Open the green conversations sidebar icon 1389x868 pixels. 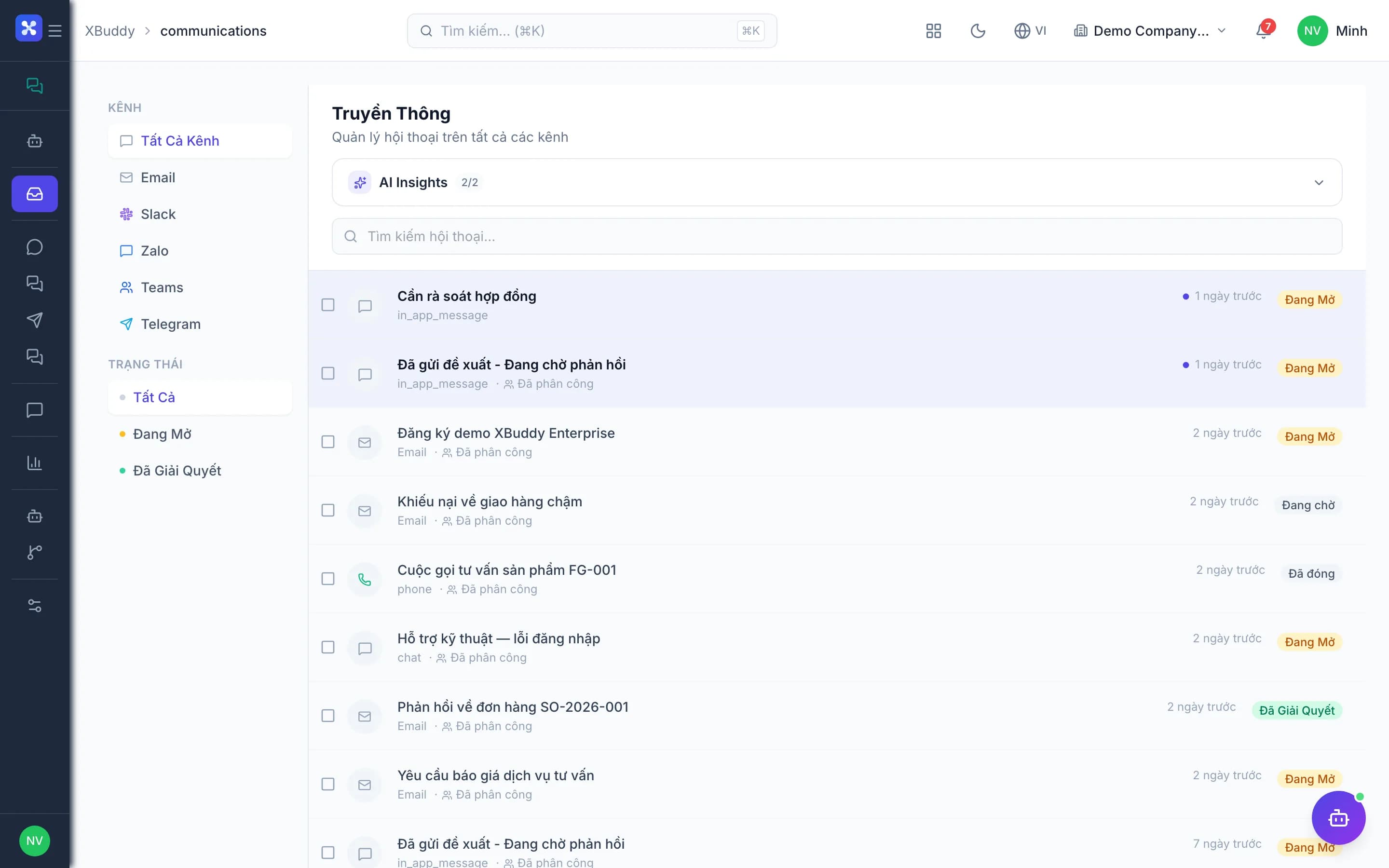34,85
